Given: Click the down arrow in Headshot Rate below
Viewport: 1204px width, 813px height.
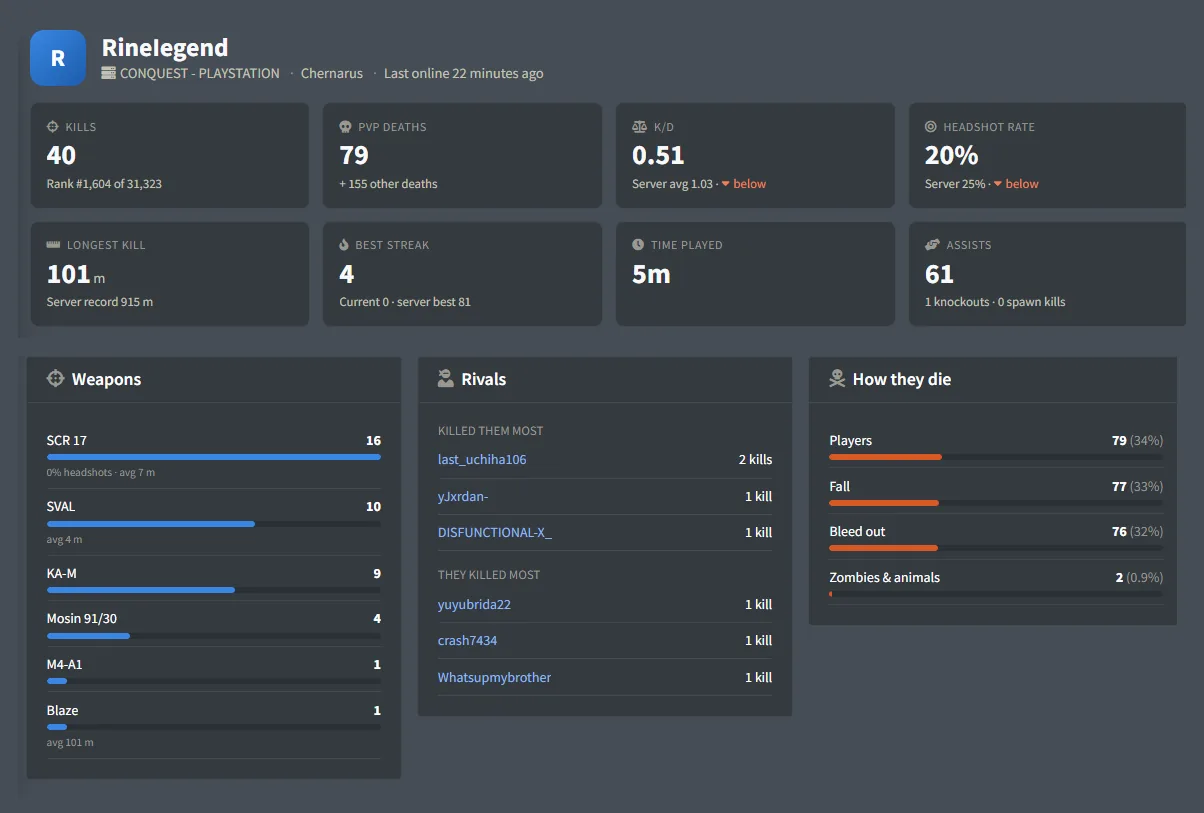Looking at the screenshot, I should click(x=998, y=184).
